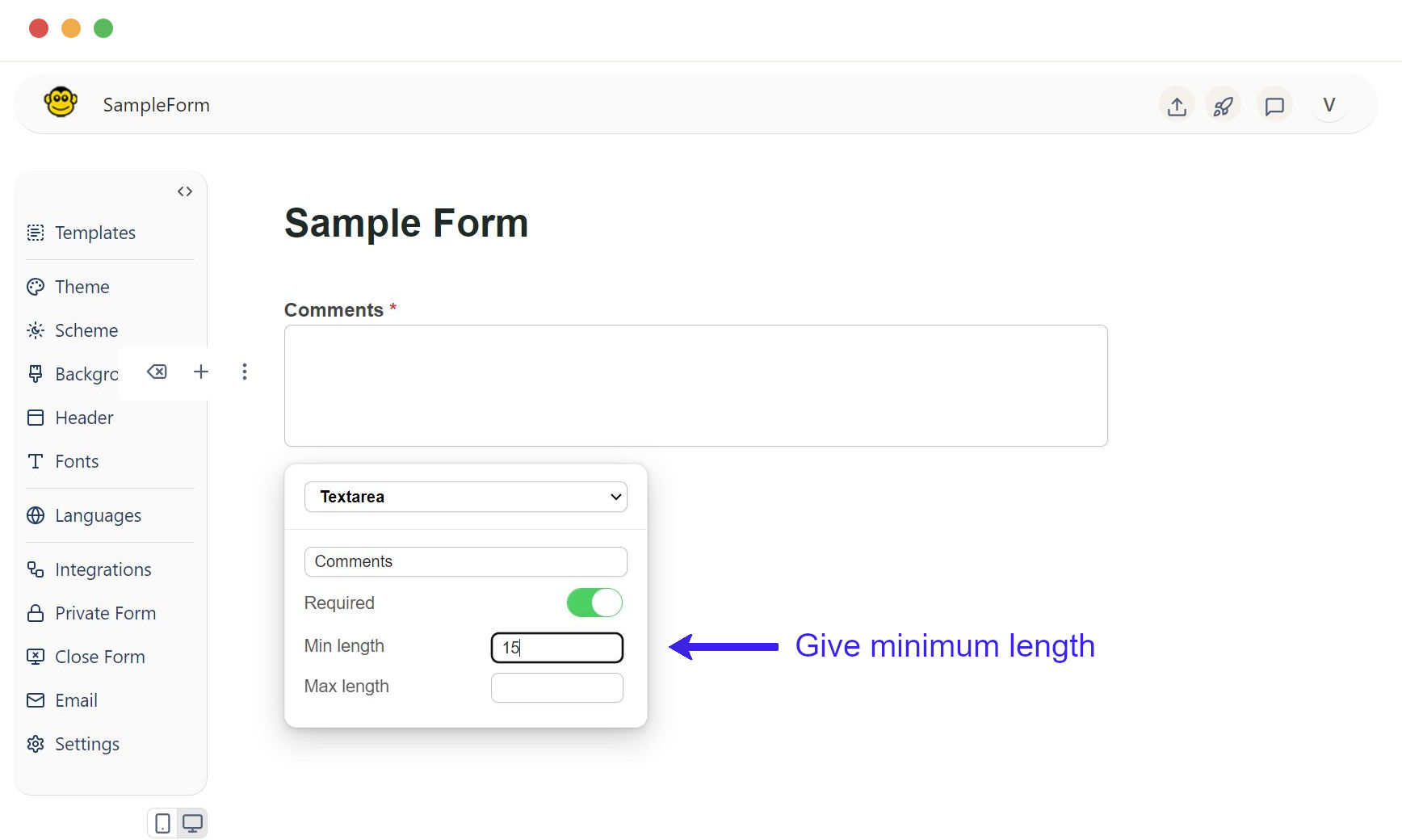Viewport: 1402px width, 840px height.
Task: Open the feedback comment bubble icon
Action: tap(1274, 104)
